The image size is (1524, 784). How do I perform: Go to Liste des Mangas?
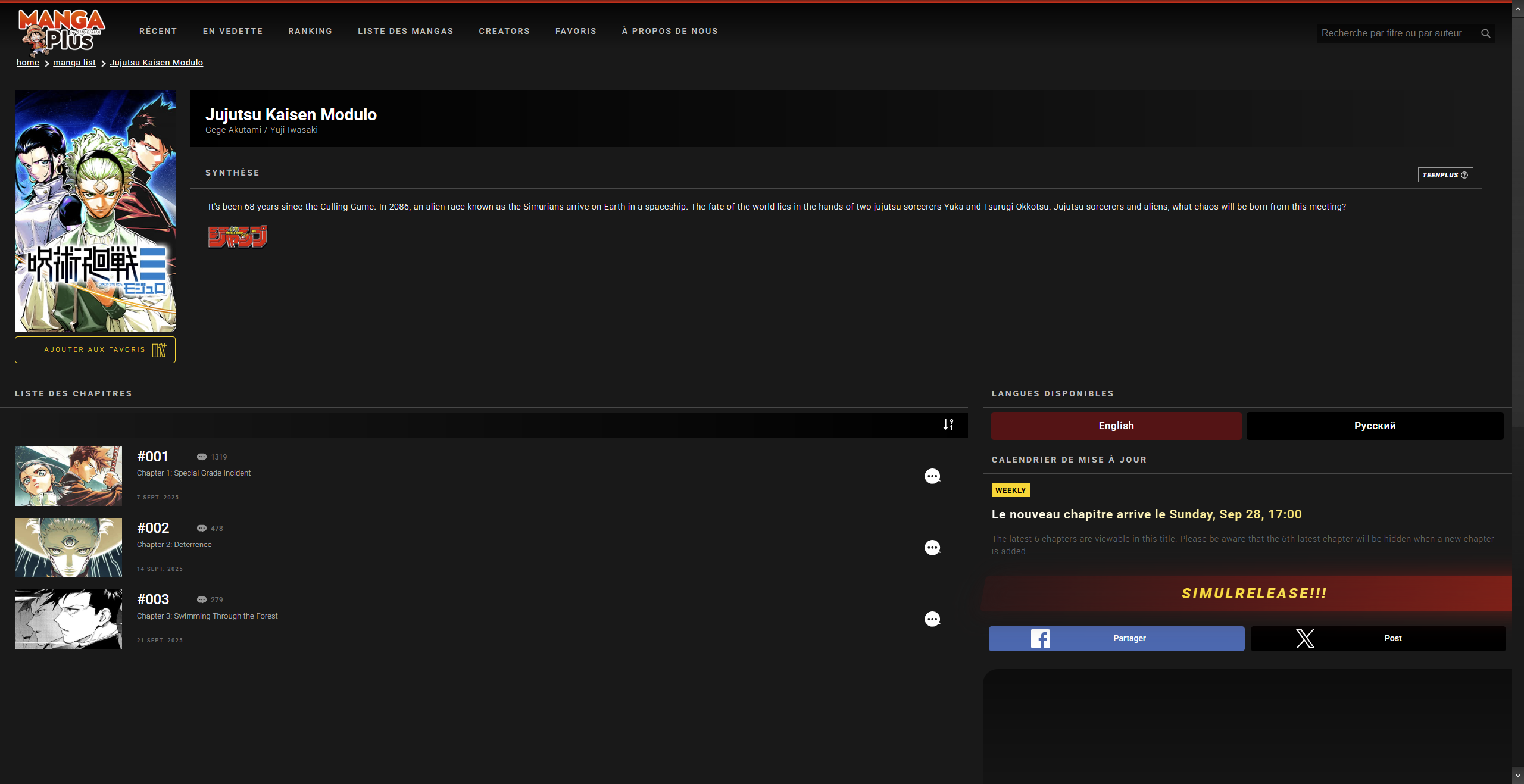[x=405, y=31]
